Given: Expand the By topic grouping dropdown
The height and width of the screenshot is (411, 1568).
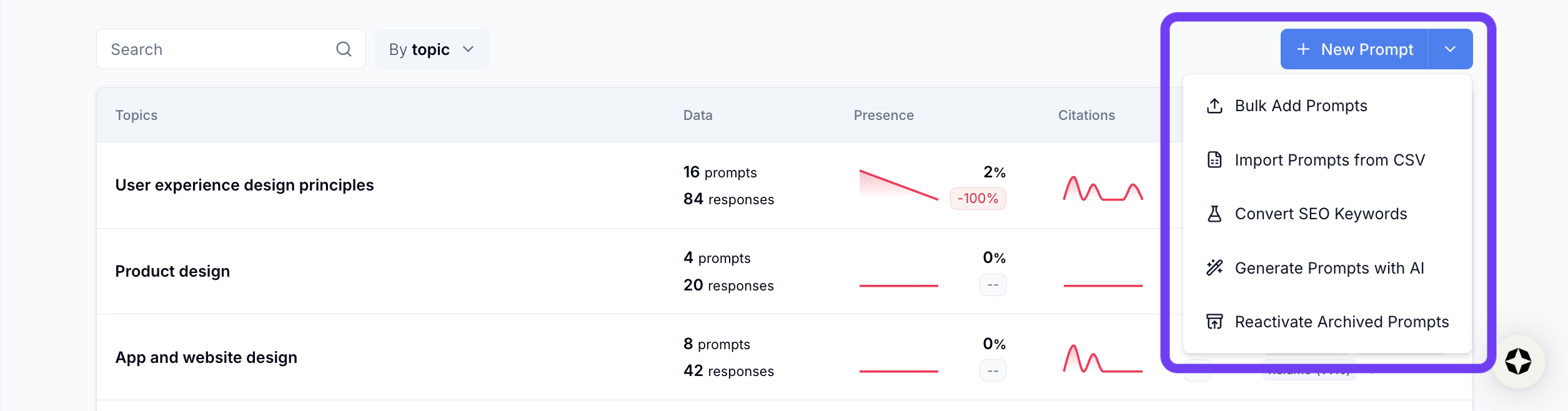Looking at the screenshot, I should click(x=432, y=49).
